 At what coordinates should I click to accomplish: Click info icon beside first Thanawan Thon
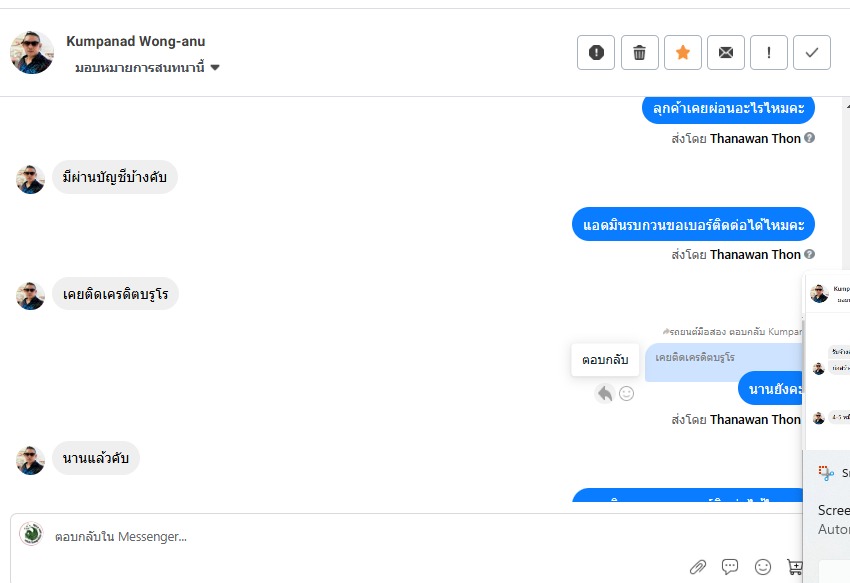click(809, 139)
